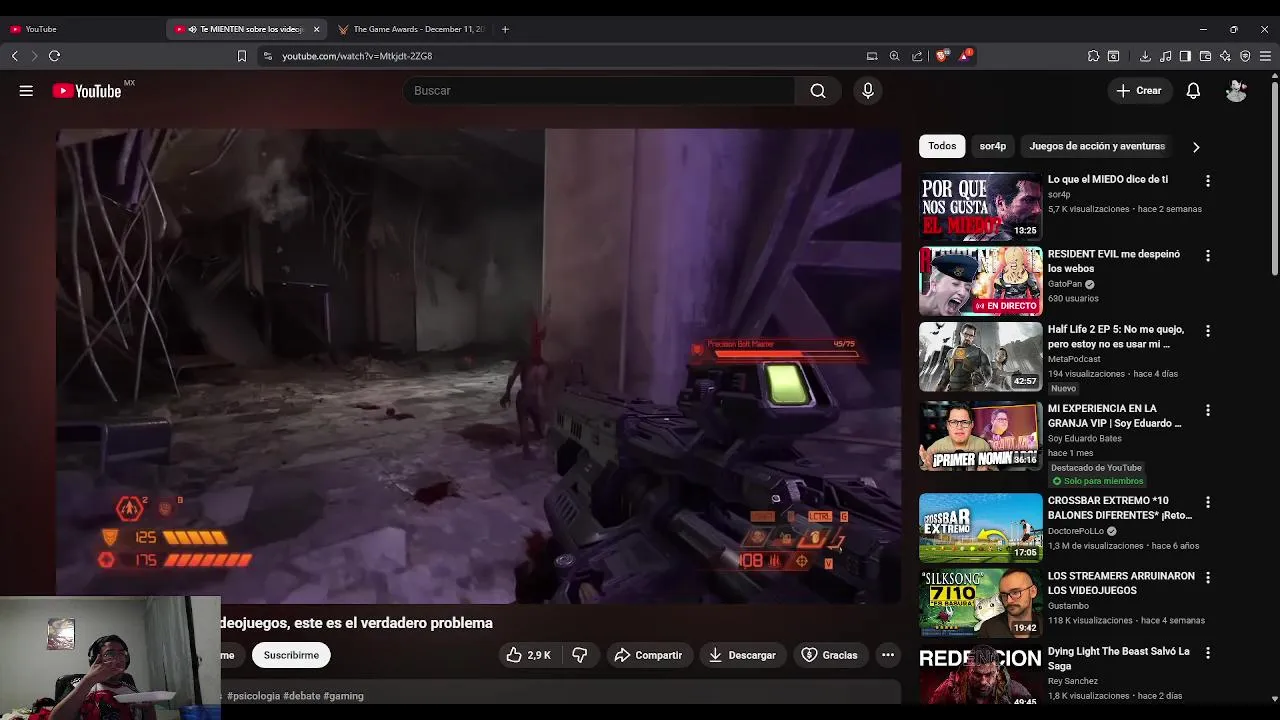The height and width of the screenshot is (720, 1280).
Task: Open a new browser tab
Action: 505,29
